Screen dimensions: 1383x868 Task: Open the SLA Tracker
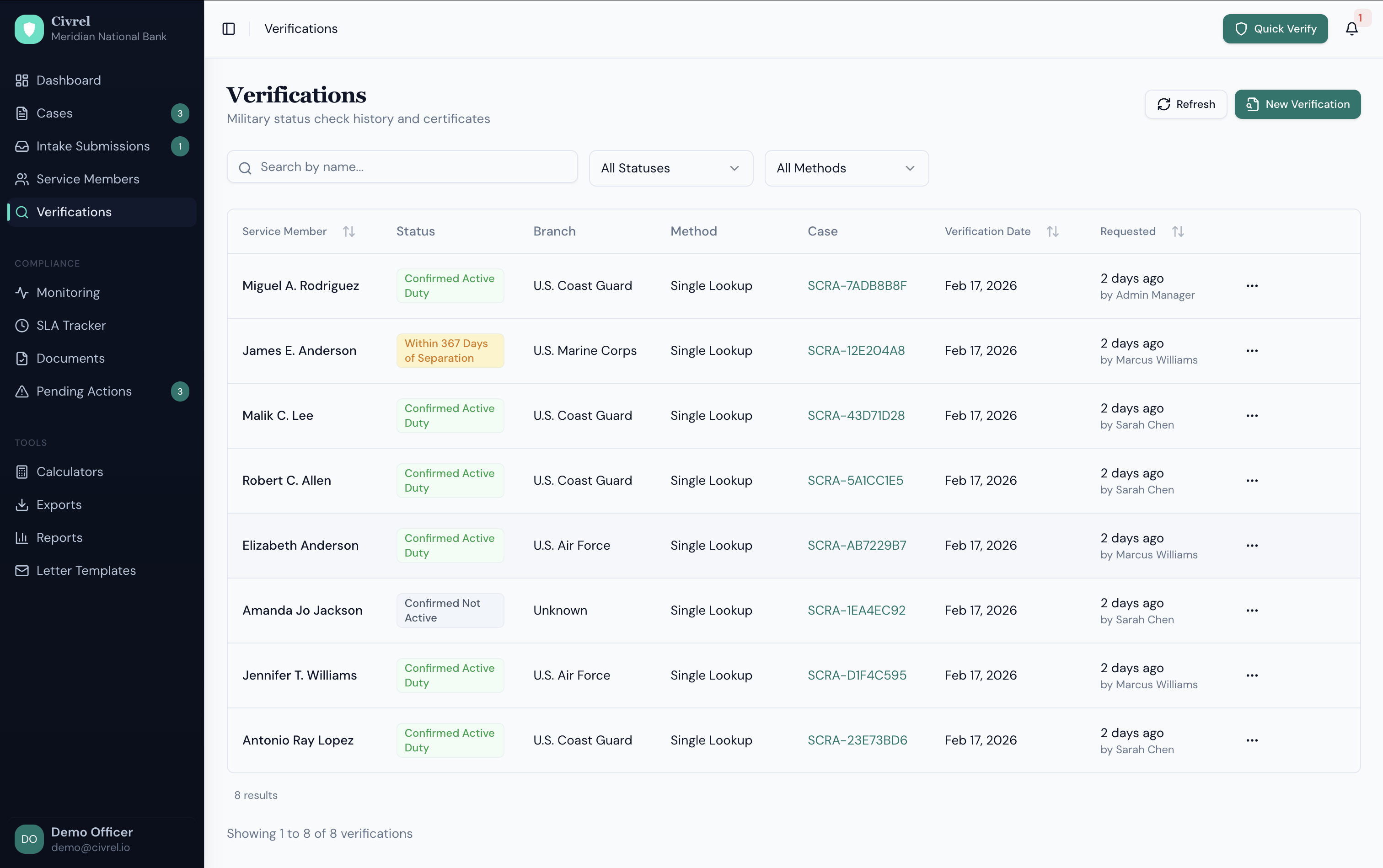click(69, 325)
